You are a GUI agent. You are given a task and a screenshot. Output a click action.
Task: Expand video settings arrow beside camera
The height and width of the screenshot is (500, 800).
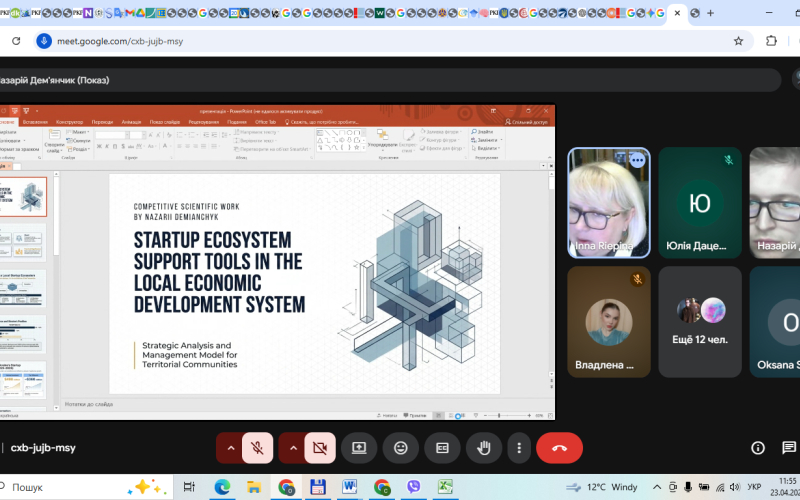pos(293,448)
